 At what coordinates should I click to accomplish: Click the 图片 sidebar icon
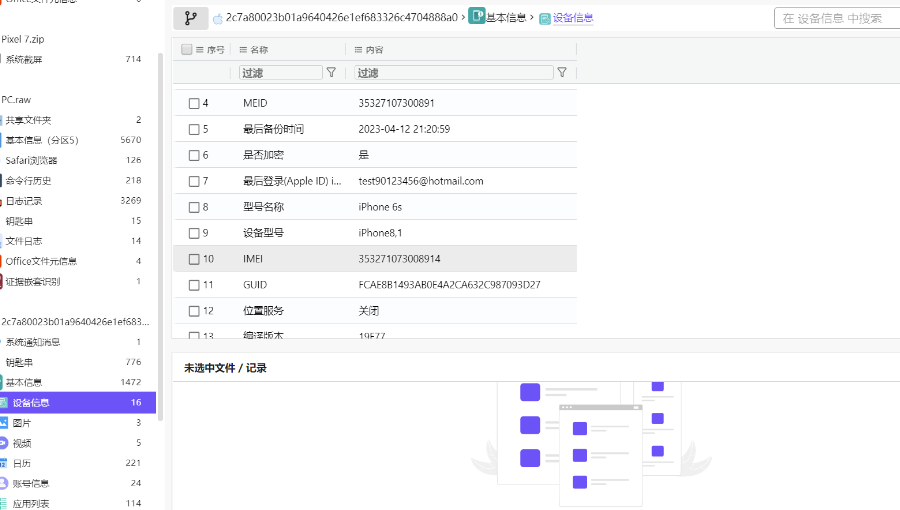tap(3, 423)
